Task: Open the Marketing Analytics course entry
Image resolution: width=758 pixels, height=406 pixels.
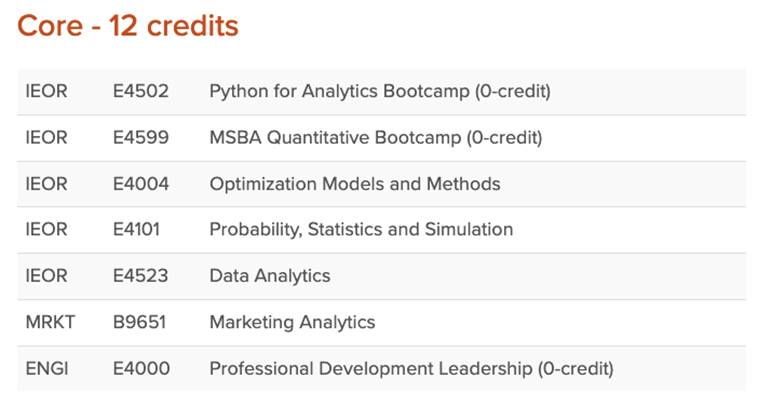Action: 292,322
